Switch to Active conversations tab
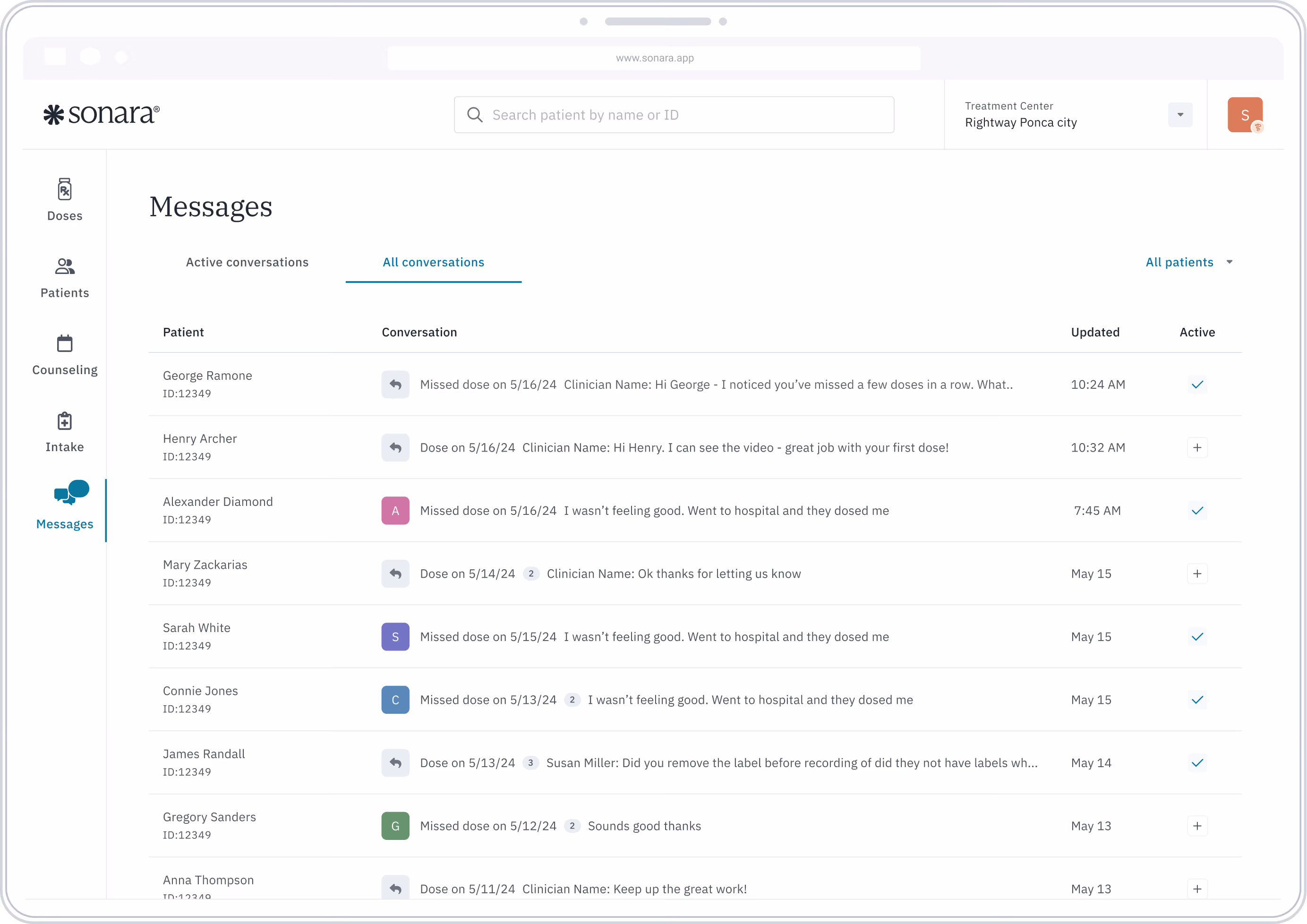Screen dimensions: 1307x924 (x=247, y=263)
